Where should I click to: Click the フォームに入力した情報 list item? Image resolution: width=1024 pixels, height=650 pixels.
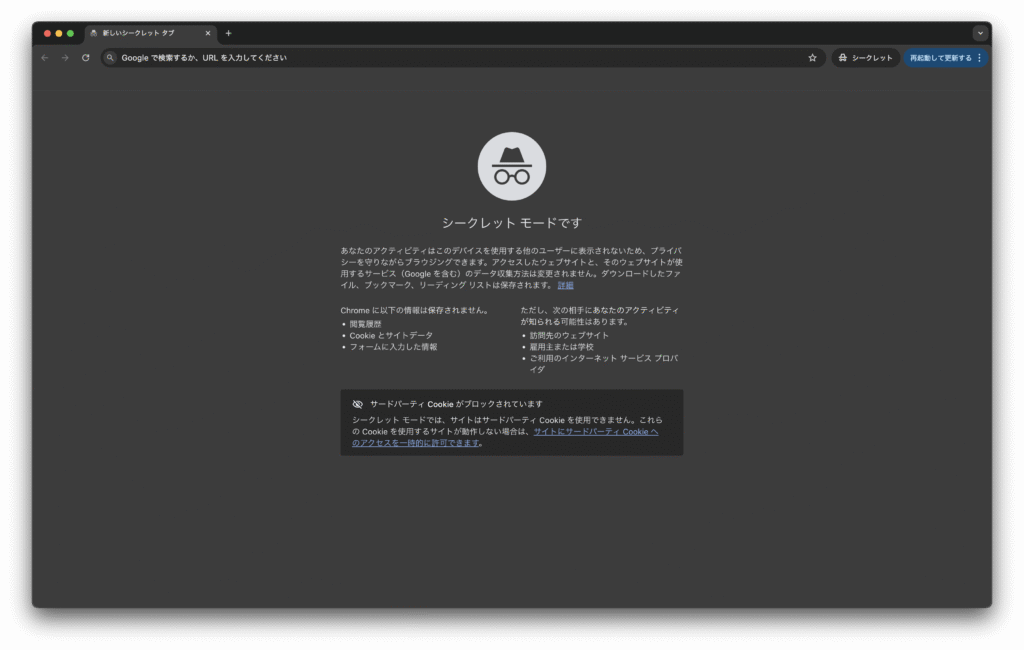tap(393, 348)
